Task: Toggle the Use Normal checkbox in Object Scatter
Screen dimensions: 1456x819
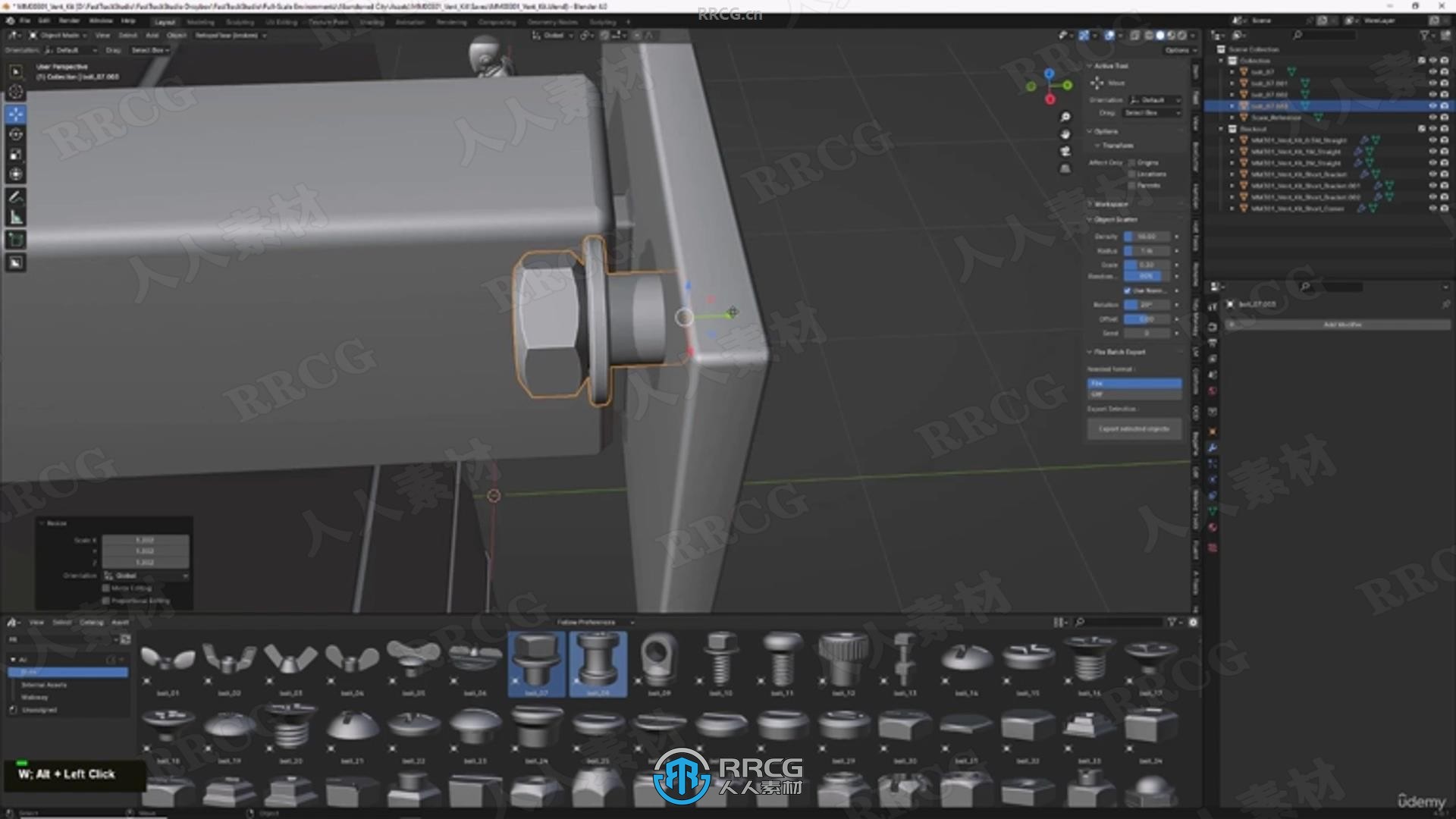Action: tap(1127, 290)
